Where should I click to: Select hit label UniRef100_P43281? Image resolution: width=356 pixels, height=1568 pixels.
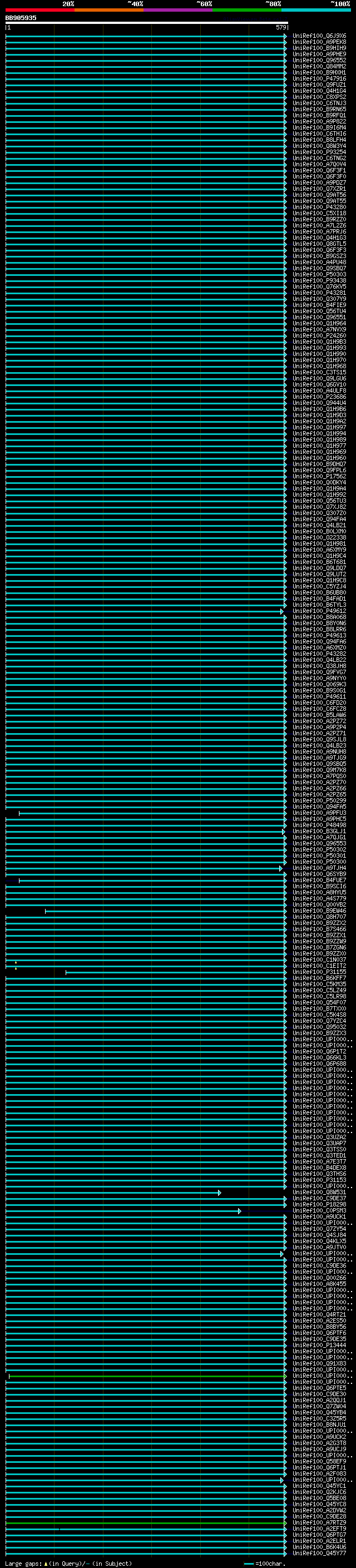pos(319,293)
